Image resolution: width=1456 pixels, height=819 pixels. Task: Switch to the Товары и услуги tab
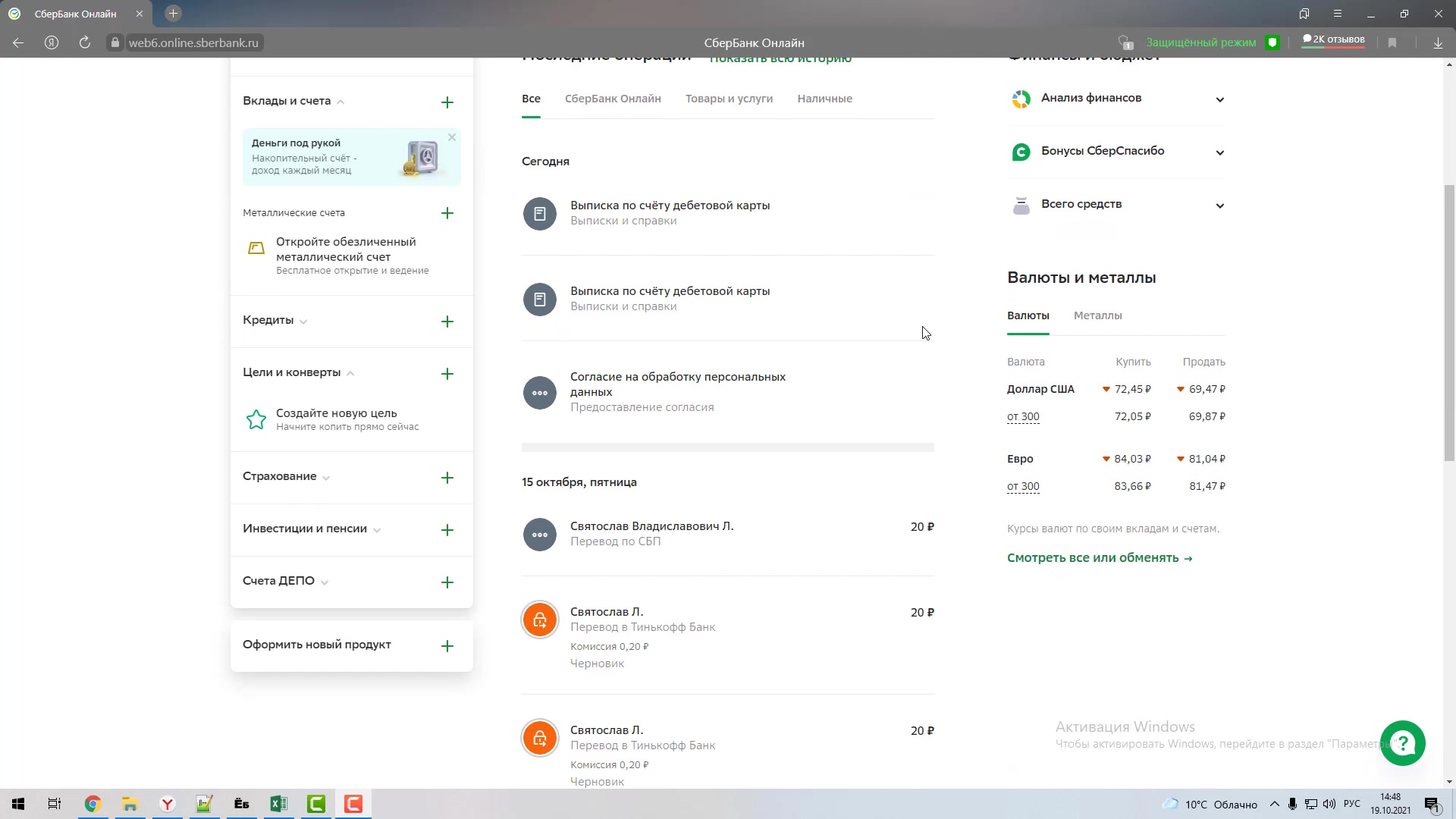[729, 99]
